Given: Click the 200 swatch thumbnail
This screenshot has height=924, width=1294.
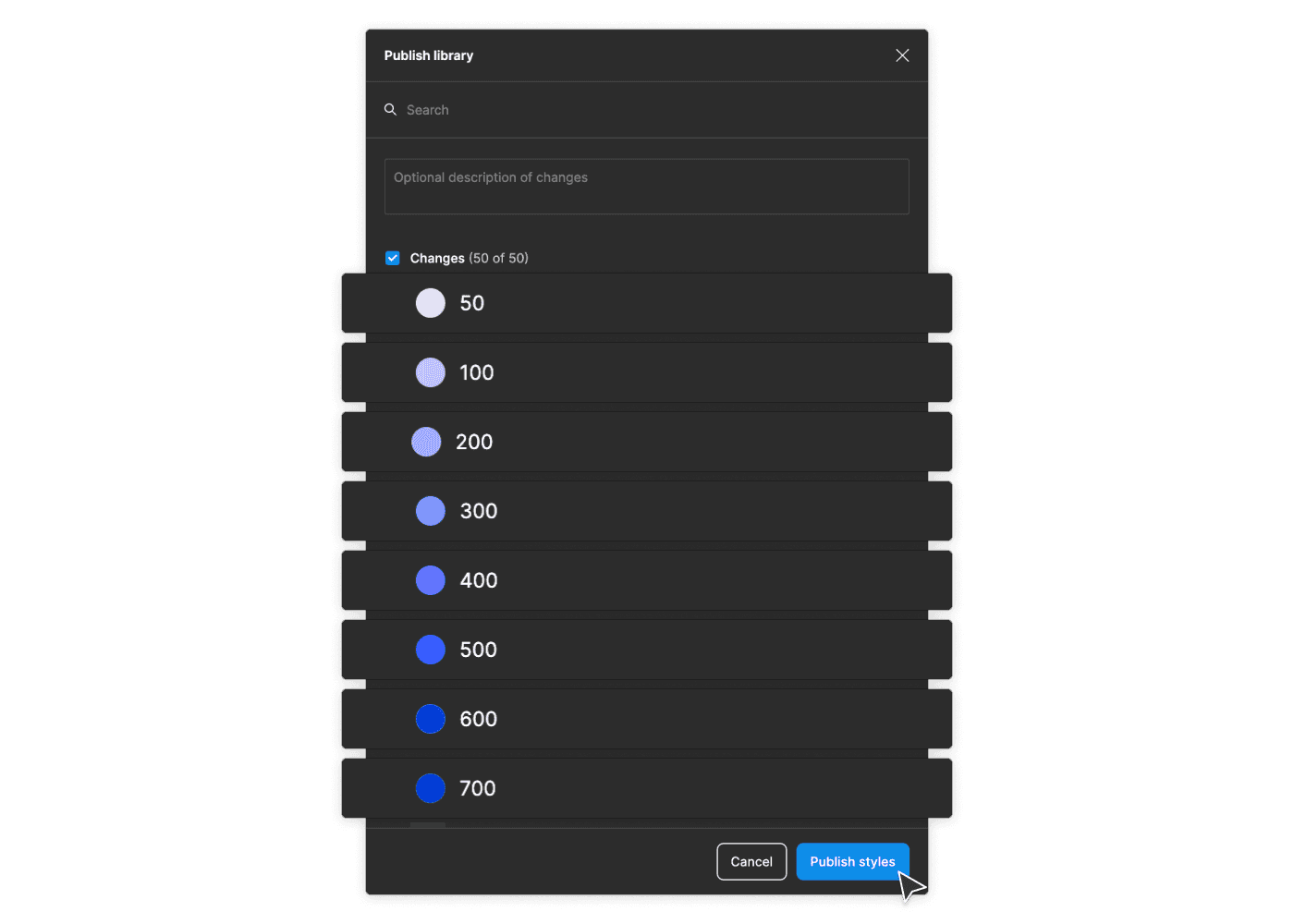Looking at the screenshot, I should point(426,442).
